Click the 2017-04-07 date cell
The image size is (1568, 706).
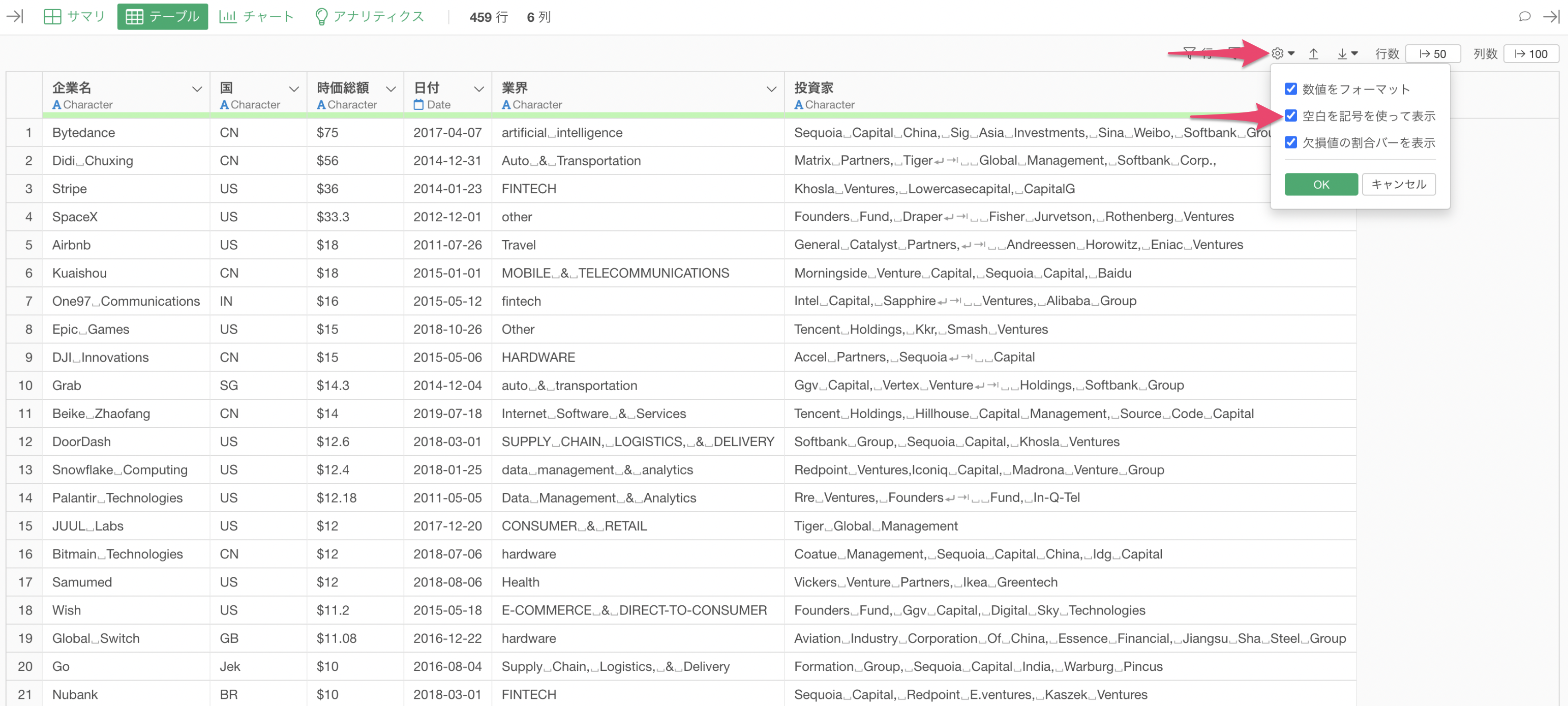click(x=447, y=132)
